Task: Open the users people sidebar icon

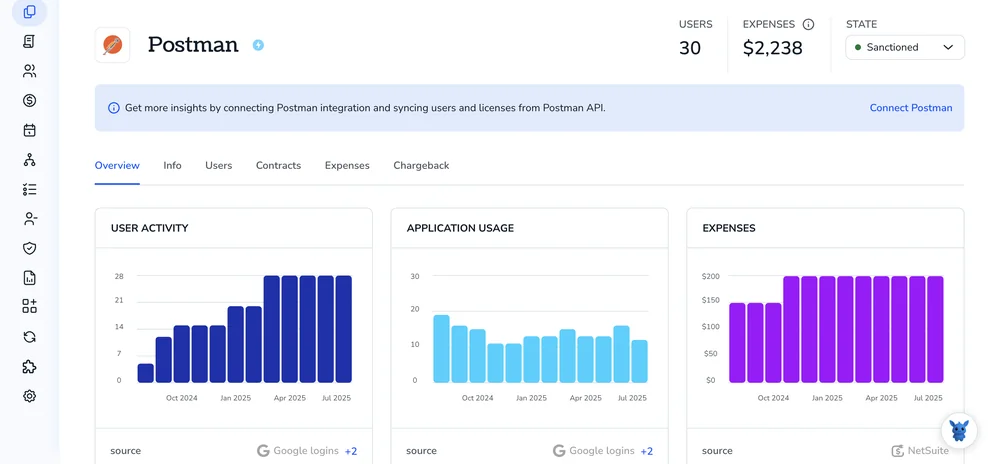Action: pyautogui.click(x=29, y=71)
